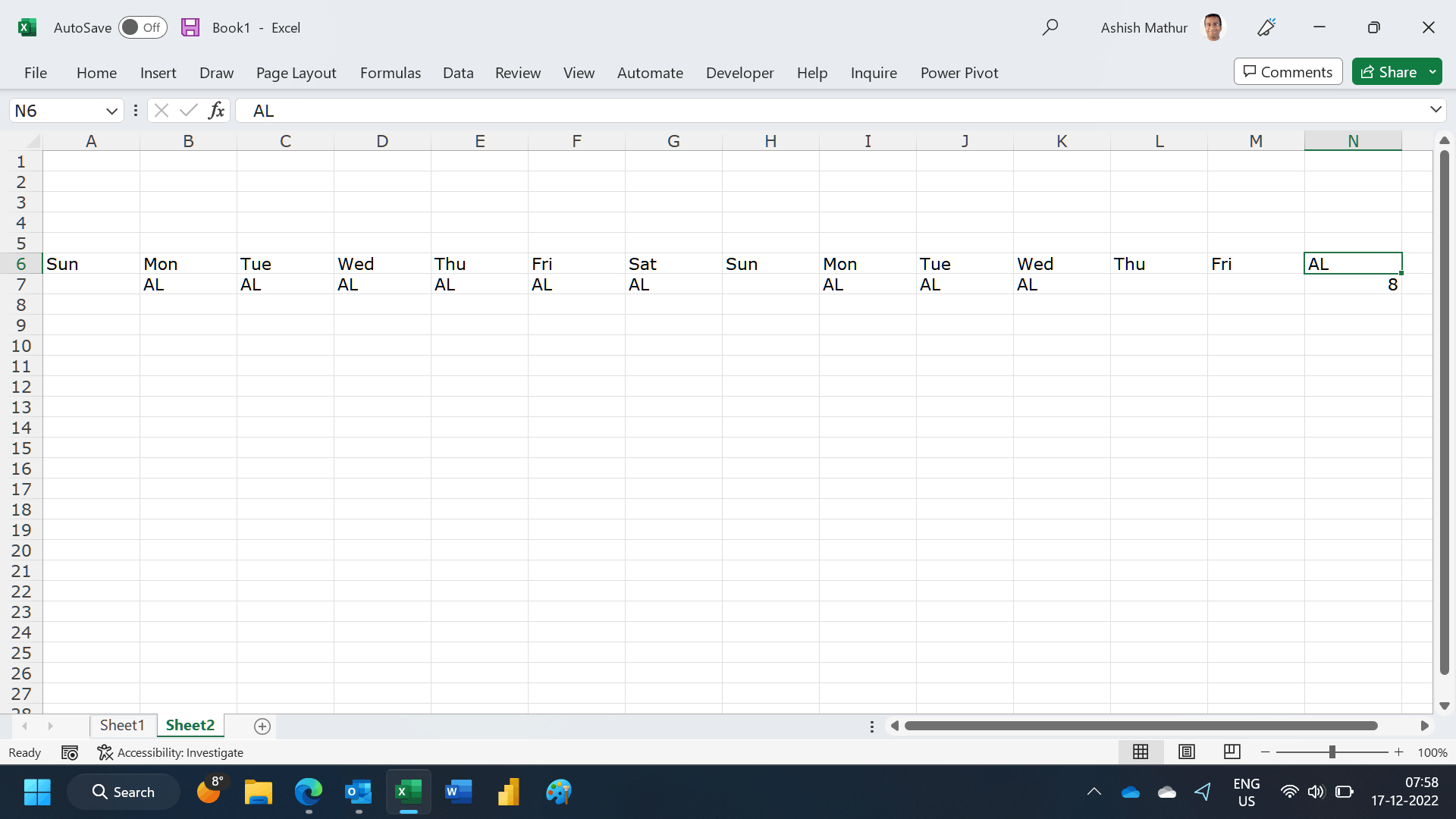Open Word from the Windows taskbar
1456x819 pixels.
[458, 792]
